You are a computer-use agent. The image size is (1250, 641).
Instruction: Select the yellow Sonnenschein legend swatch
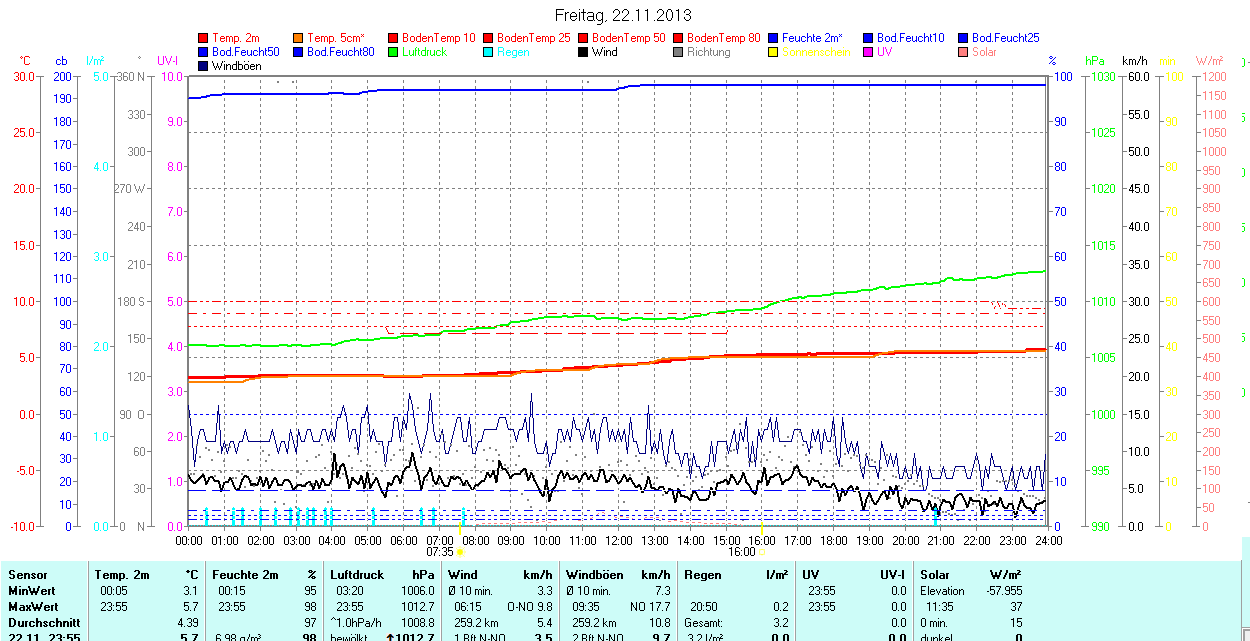pos(774,52)
